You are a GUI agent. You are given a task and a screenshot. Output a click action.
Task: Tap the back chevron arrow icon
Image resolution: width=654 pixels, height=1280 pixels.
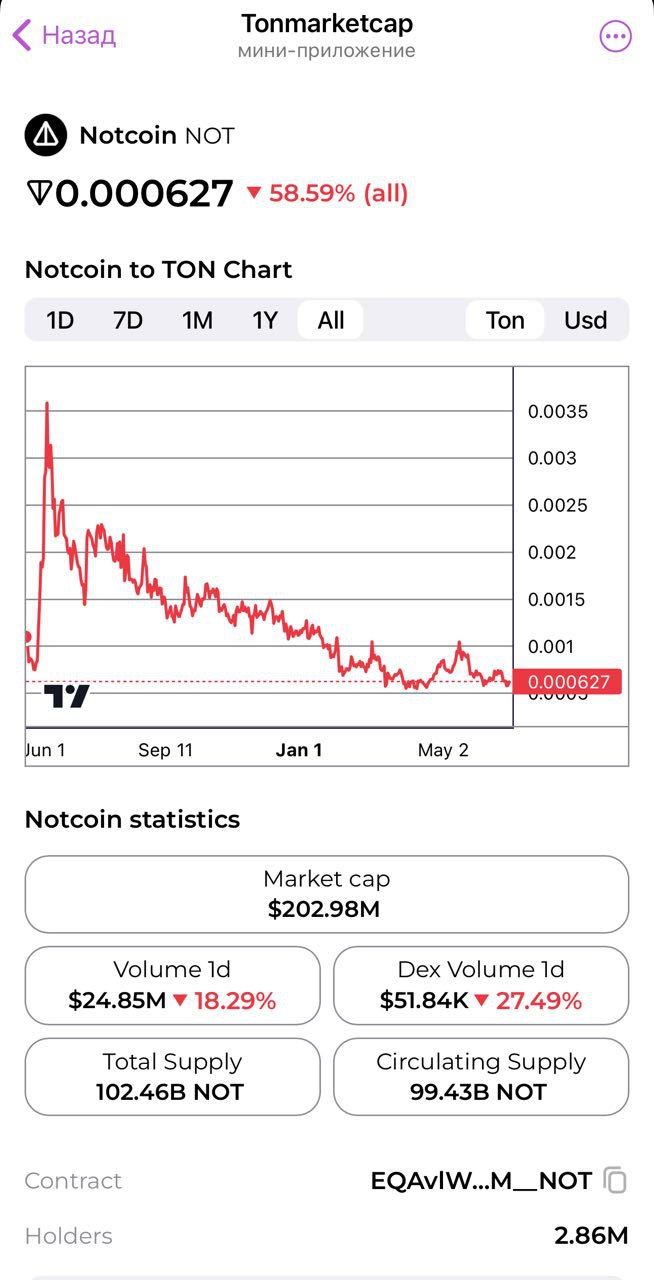click(x=22, y=36)
